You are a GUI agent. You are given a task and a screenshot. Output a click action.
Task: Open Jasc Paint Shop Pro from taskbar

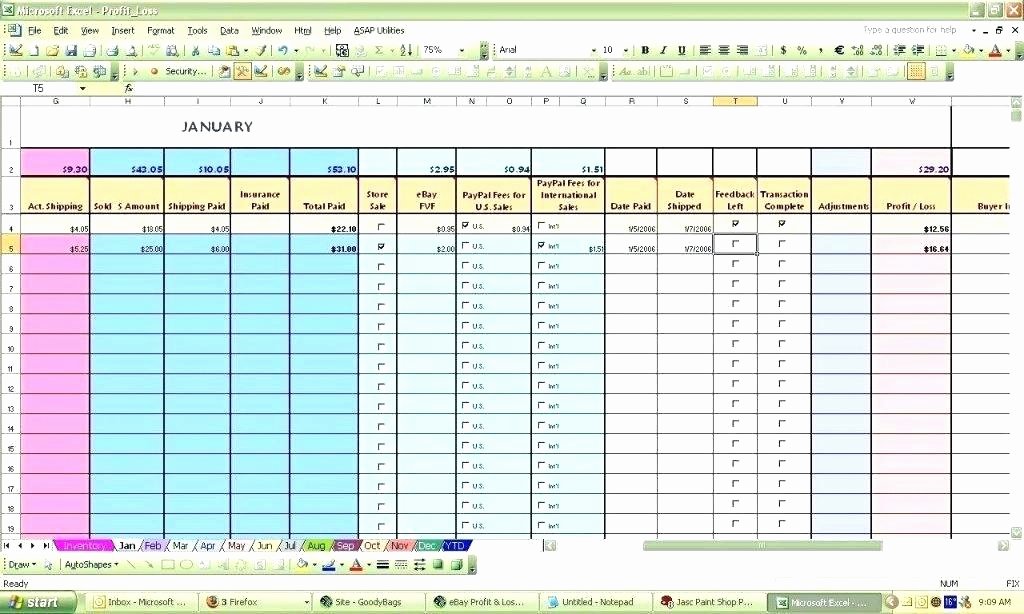point(707,602)
